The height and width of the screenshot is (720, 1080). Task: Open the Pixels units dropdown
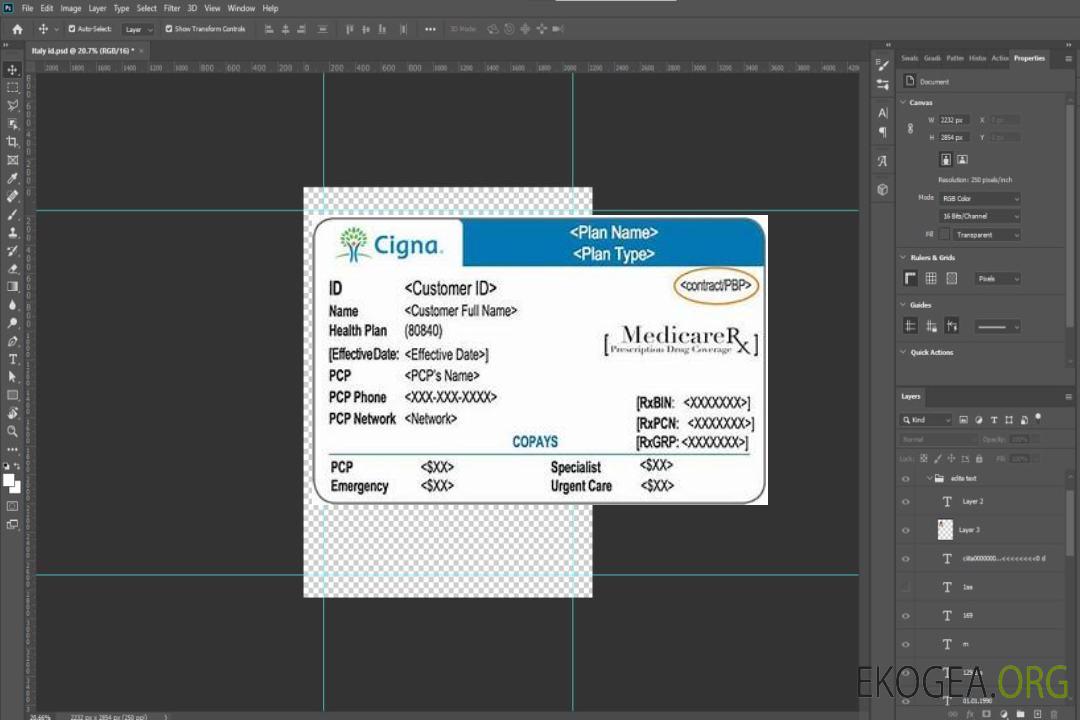coord(998,278)
